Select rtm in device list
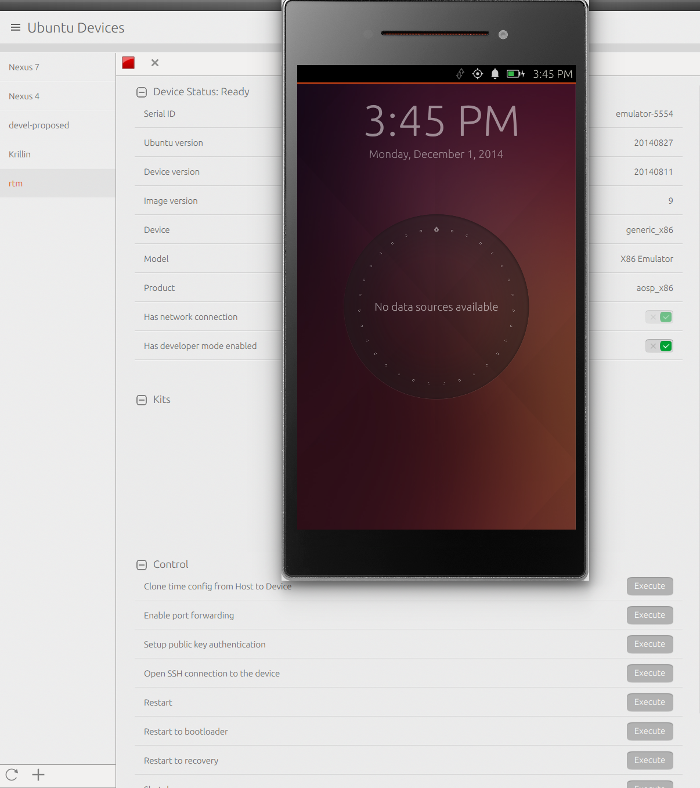Screen dimensions: 700x788 pos(57,183)
